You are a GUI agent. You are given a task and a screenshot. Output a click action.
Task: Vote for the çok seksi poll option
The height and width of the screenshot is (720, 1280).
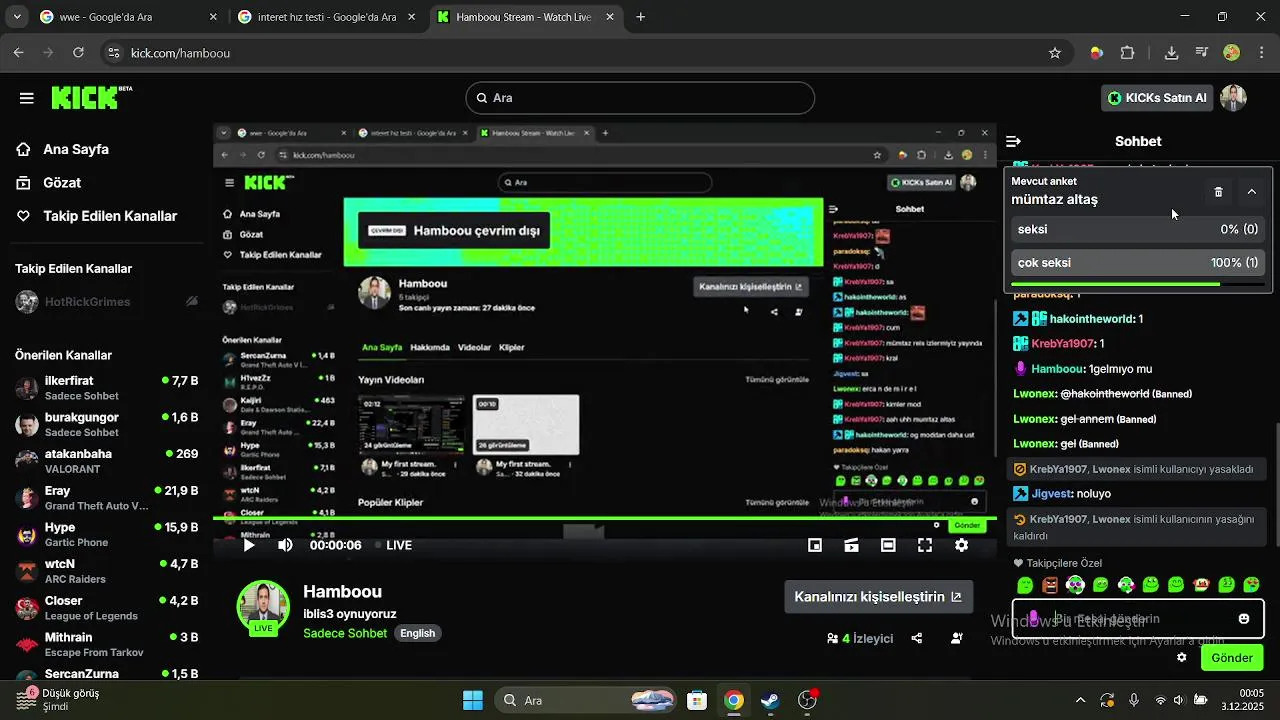point(1138,262)
